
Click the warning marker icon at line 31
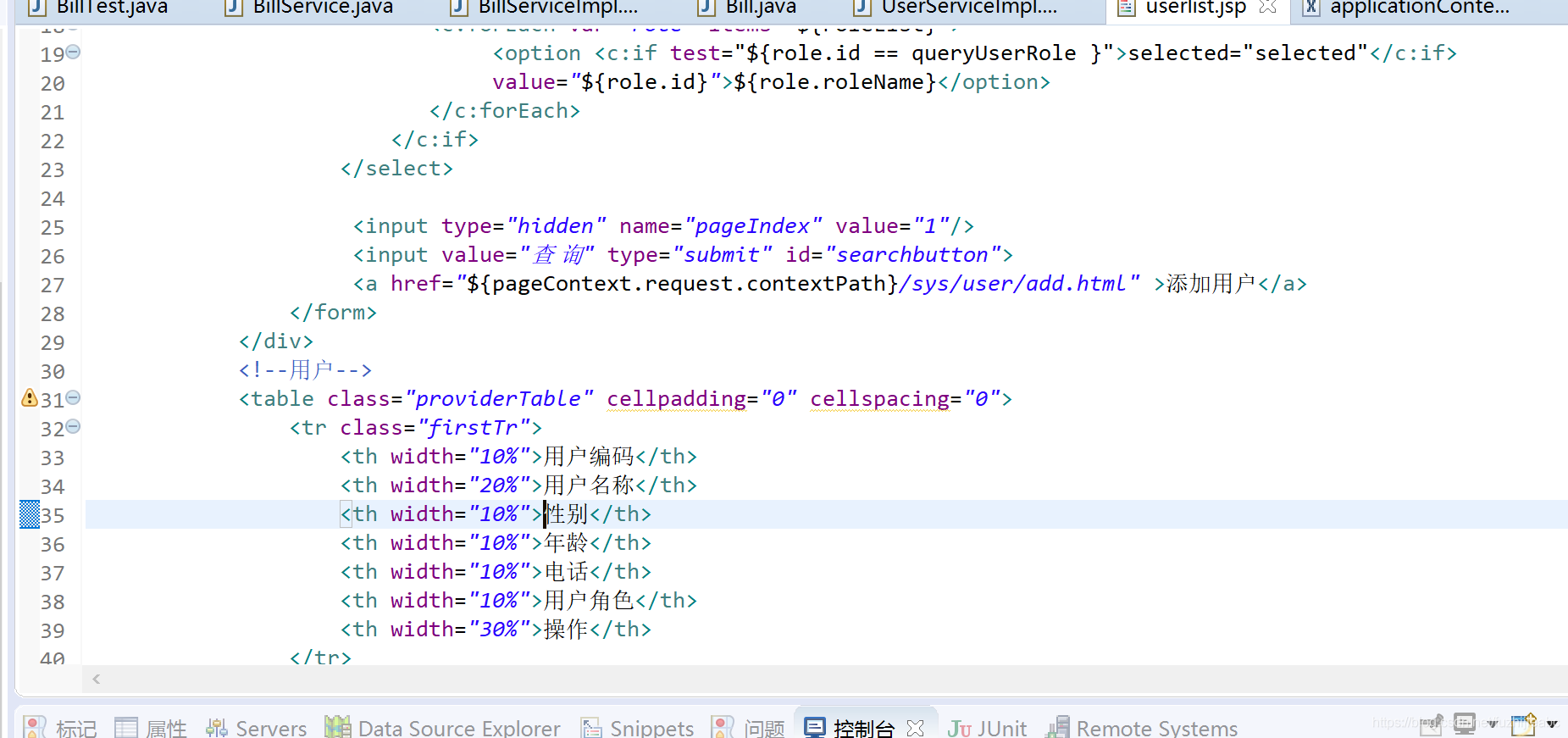click(x=30, y=398)
